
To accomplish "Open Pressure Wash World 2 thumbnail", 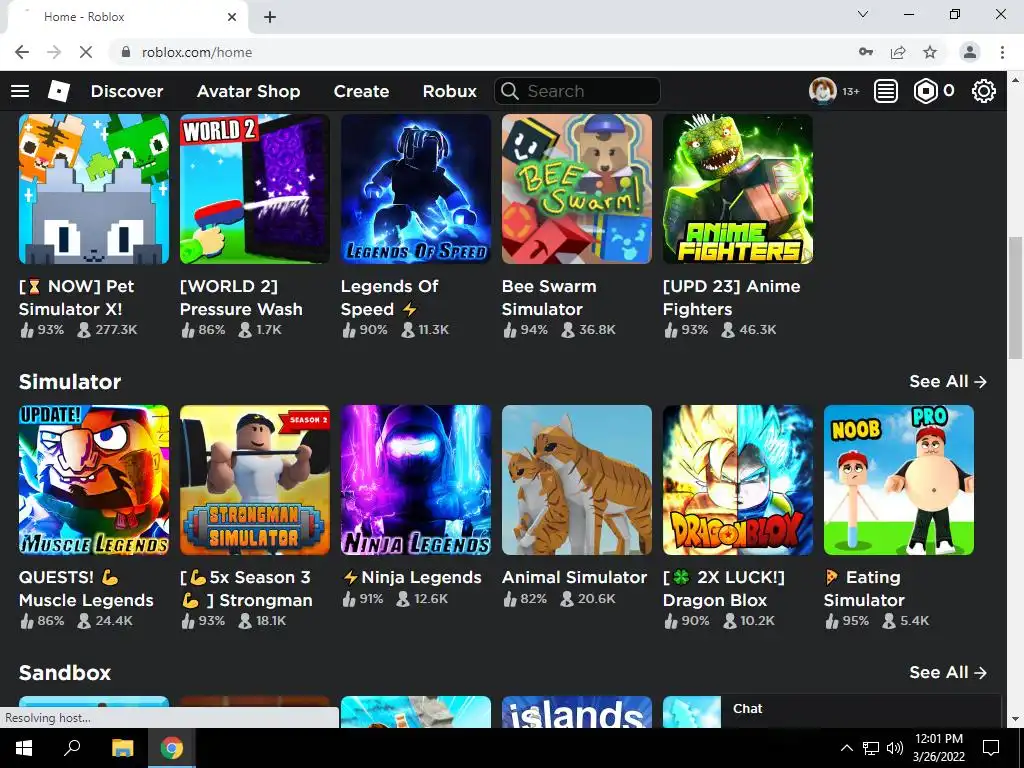I will point(255,189).
